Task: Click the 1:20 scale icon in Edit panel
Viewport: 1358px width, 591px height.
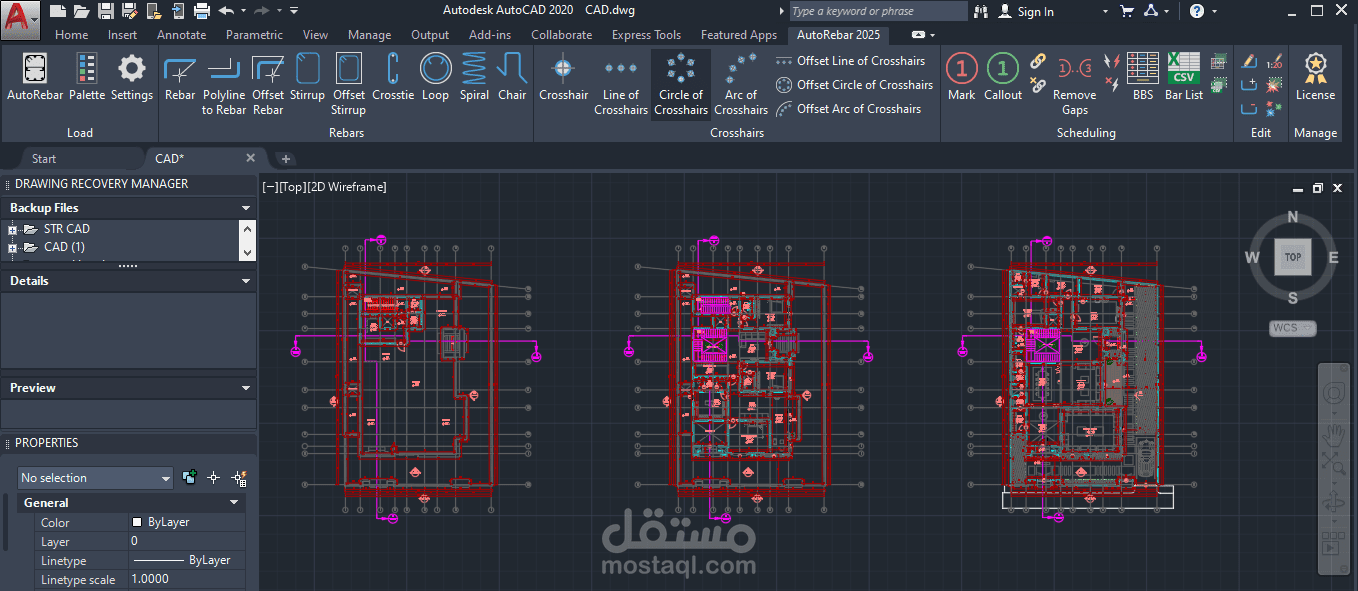Action: (1274, 62)
